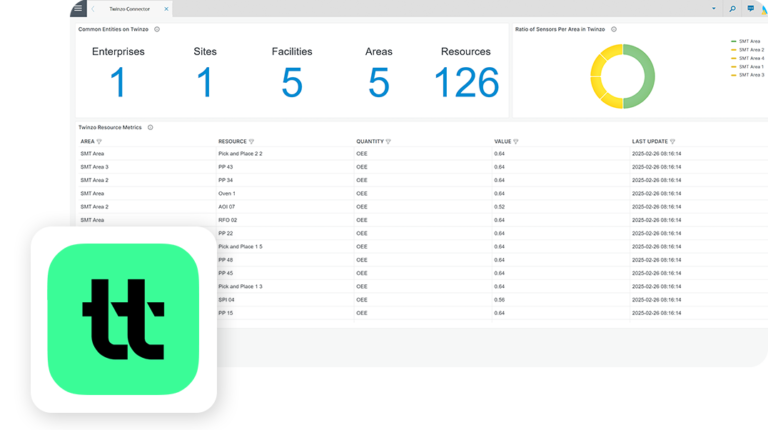Click the 0.52 value cell
The height and width of the screenshot is (430, 768).
[499, 207]
